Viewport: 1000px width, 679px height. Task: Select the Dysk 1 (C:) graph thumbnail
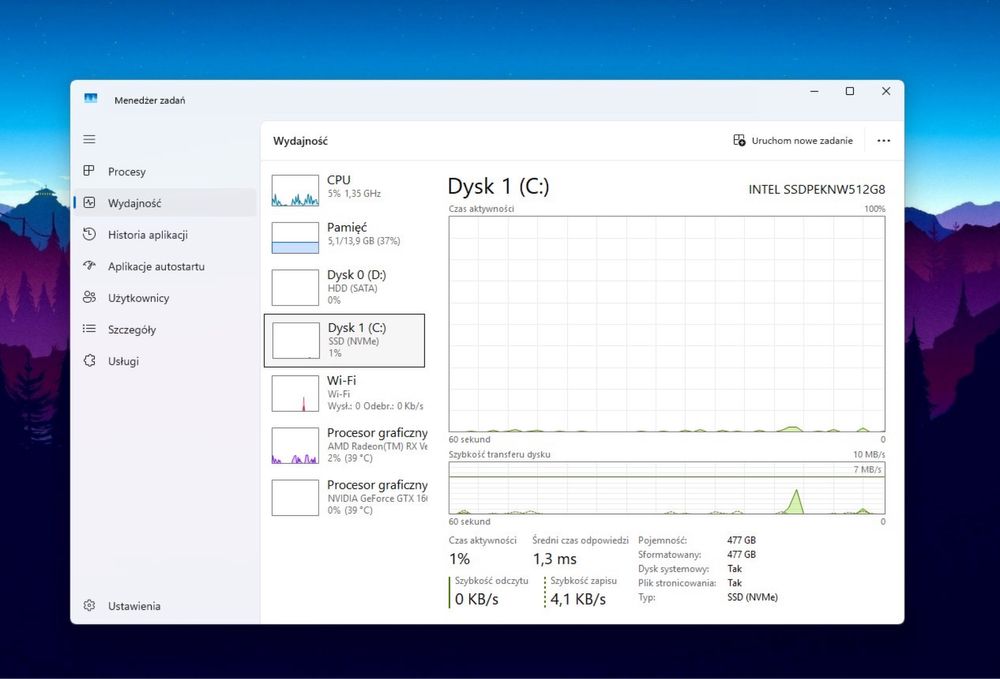point(296,340)
